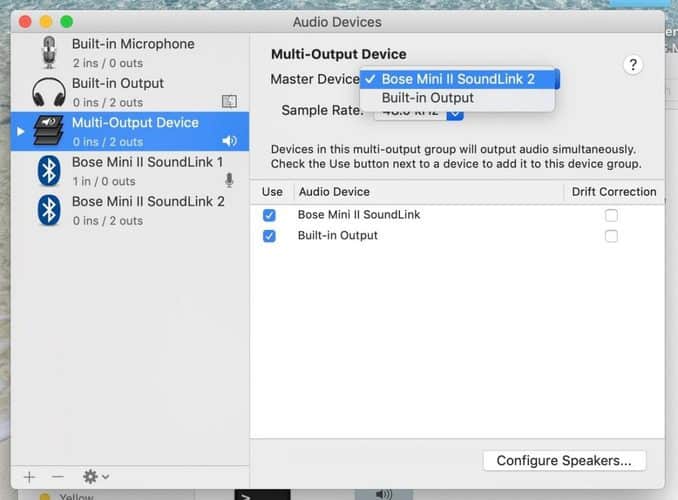Click the speaker icon on Multi-Output Device row
This screenshot has width=678, height=500.
coord(230,141)
